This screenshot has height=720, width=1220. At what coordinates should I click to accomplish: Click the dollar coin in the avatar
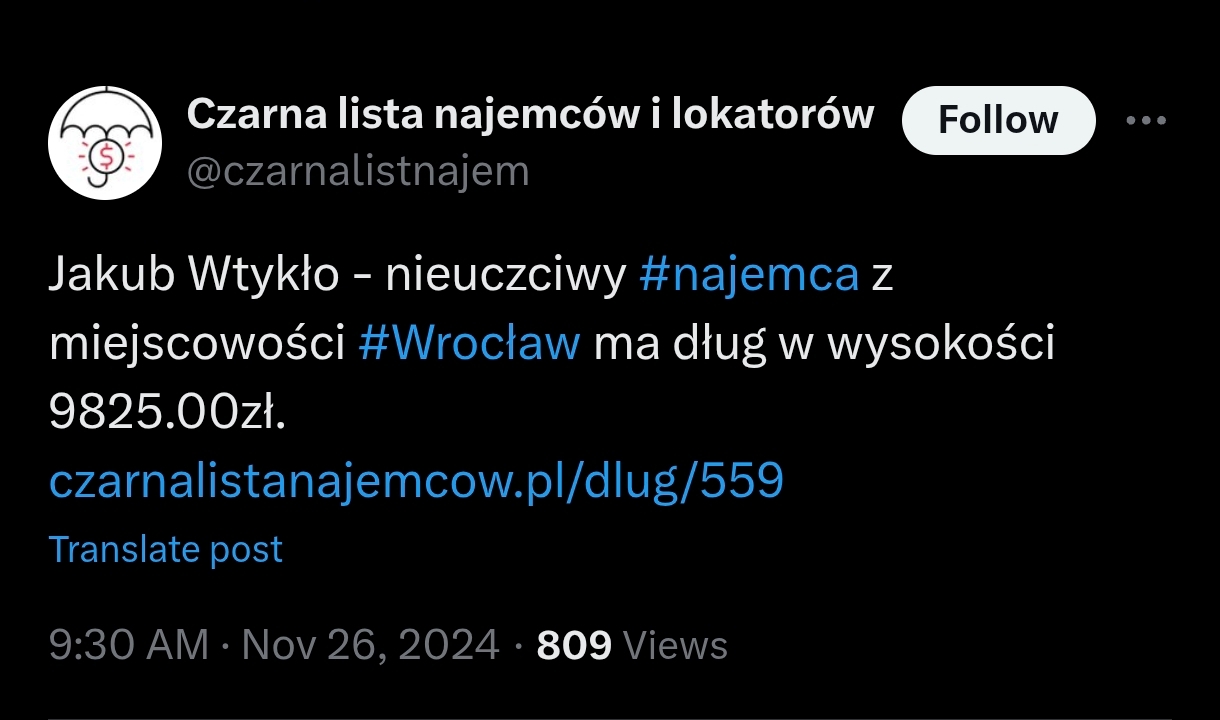pos(105,157)
